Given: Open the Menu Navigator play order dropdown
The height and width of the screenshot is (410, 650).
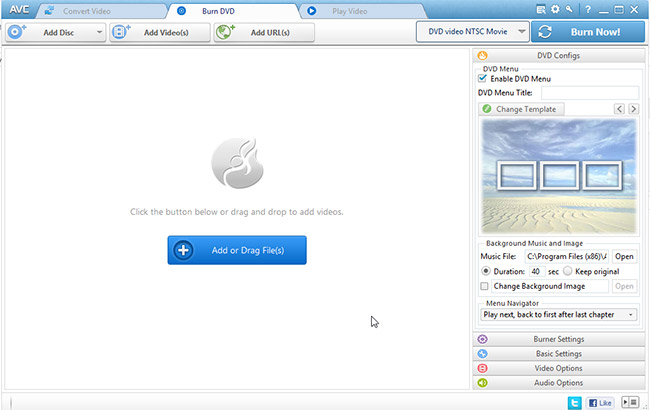Looking at the screenshot, I should click(559, 314).
